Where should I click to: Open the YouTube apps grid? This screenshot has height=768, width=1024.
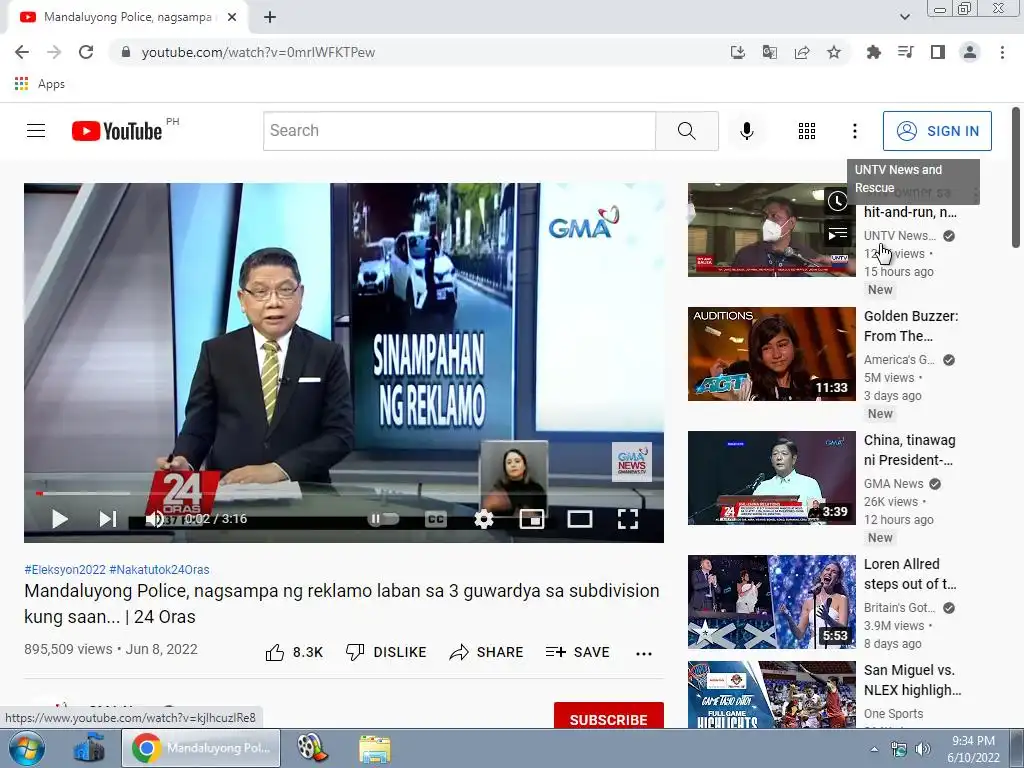[807, 131]
